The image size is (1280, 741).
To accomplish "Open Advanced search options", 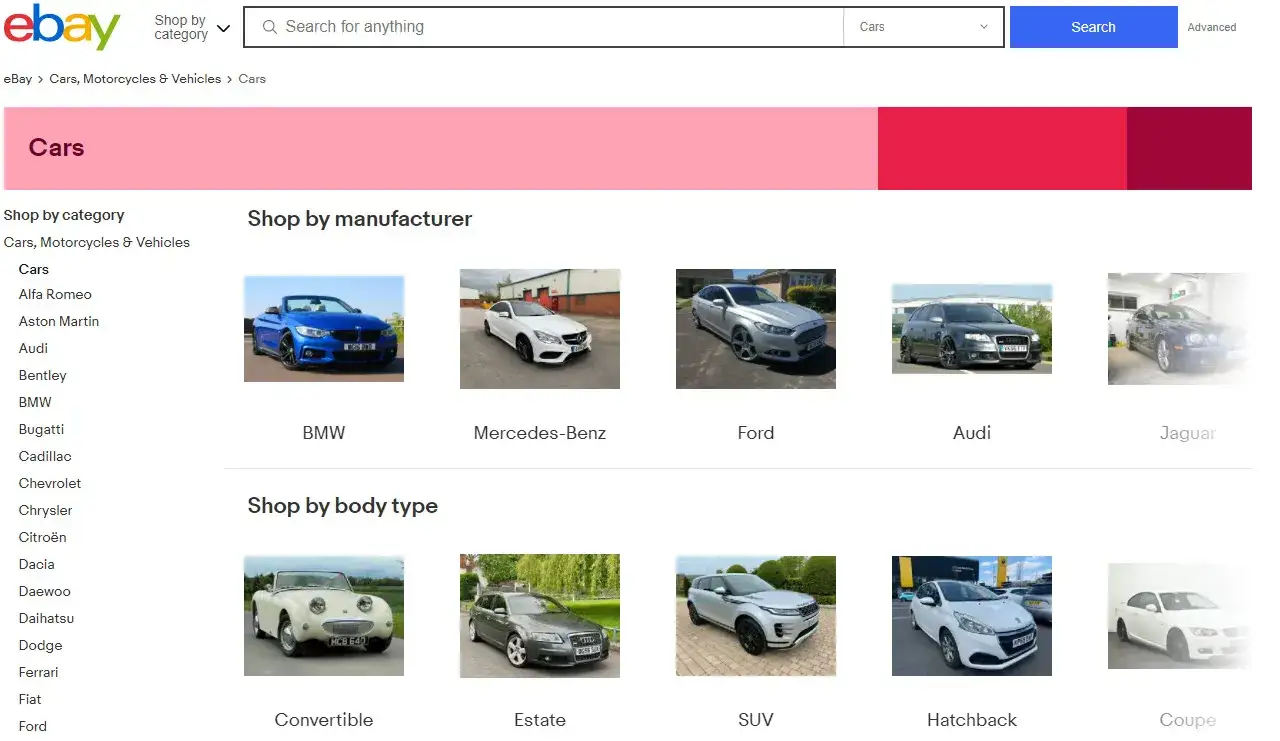I will tap(1211, 27).
